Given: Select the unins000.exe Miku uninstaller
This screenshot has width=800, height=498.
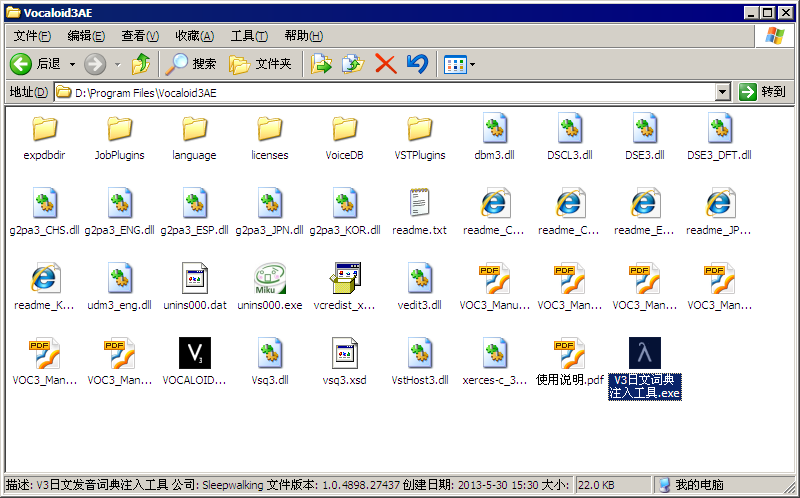Looking at the screenshot, I should (x=269, y=287).
